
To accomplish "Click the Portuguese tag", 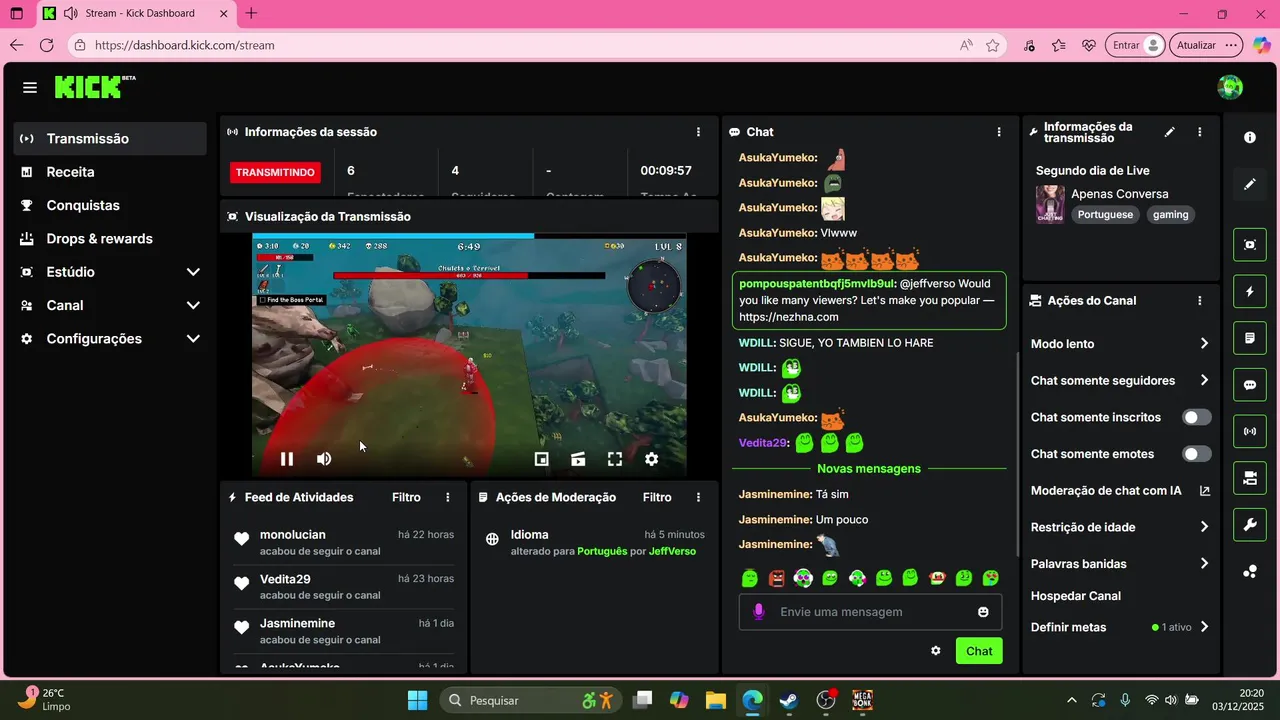I will click(x=1106, y=215).
